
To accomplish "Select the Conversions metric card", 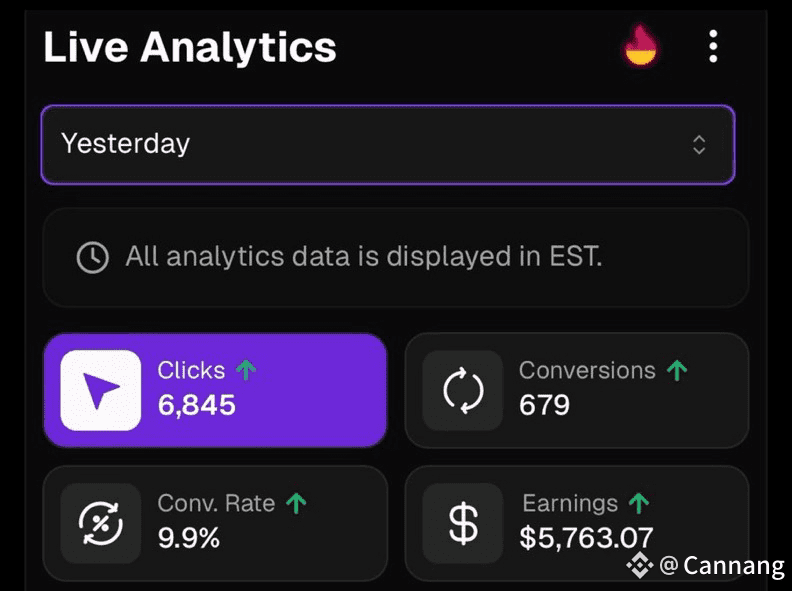I will point(577,390).
